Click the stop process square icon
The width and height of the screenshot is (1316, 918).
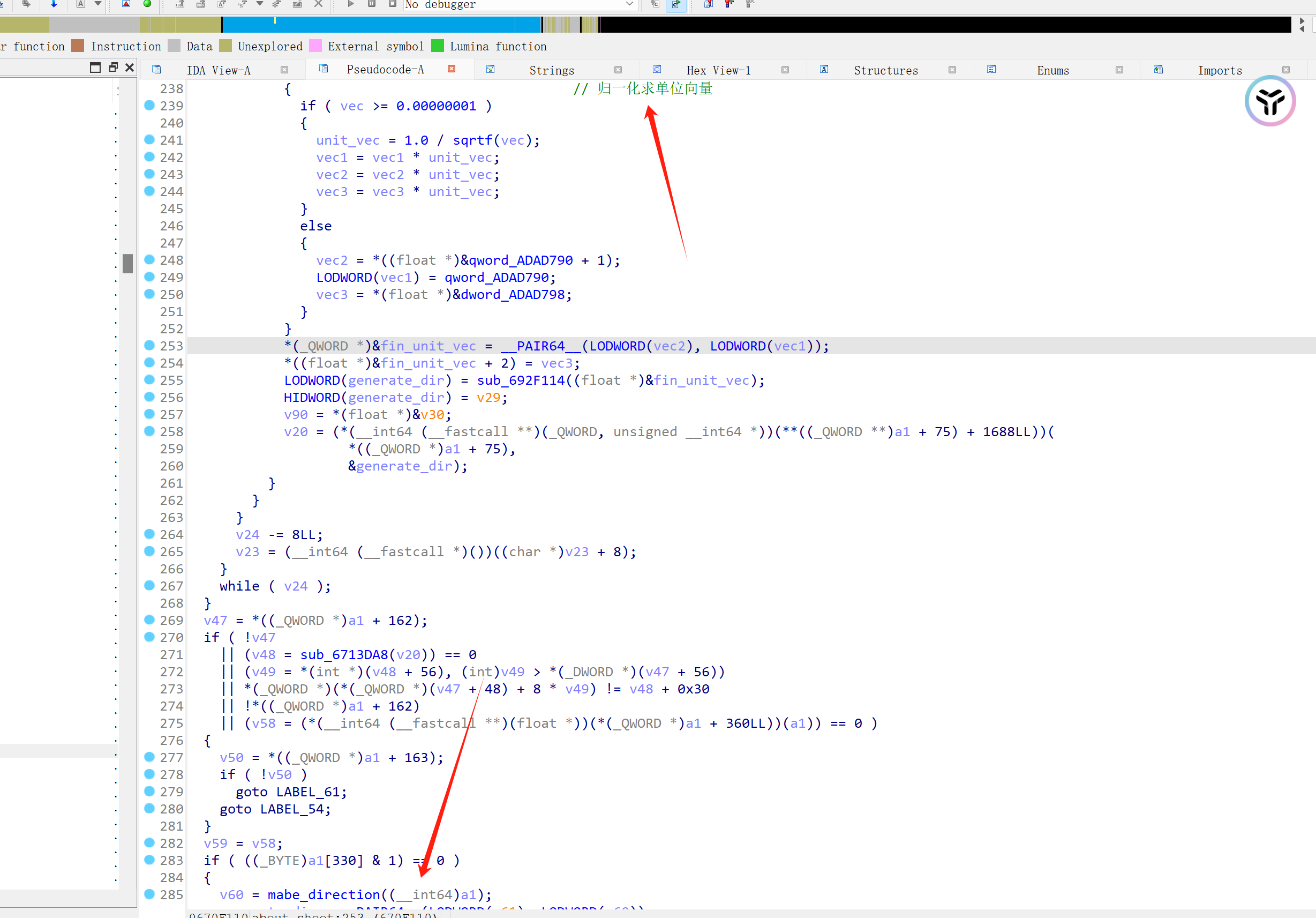[x=392, y=4]
